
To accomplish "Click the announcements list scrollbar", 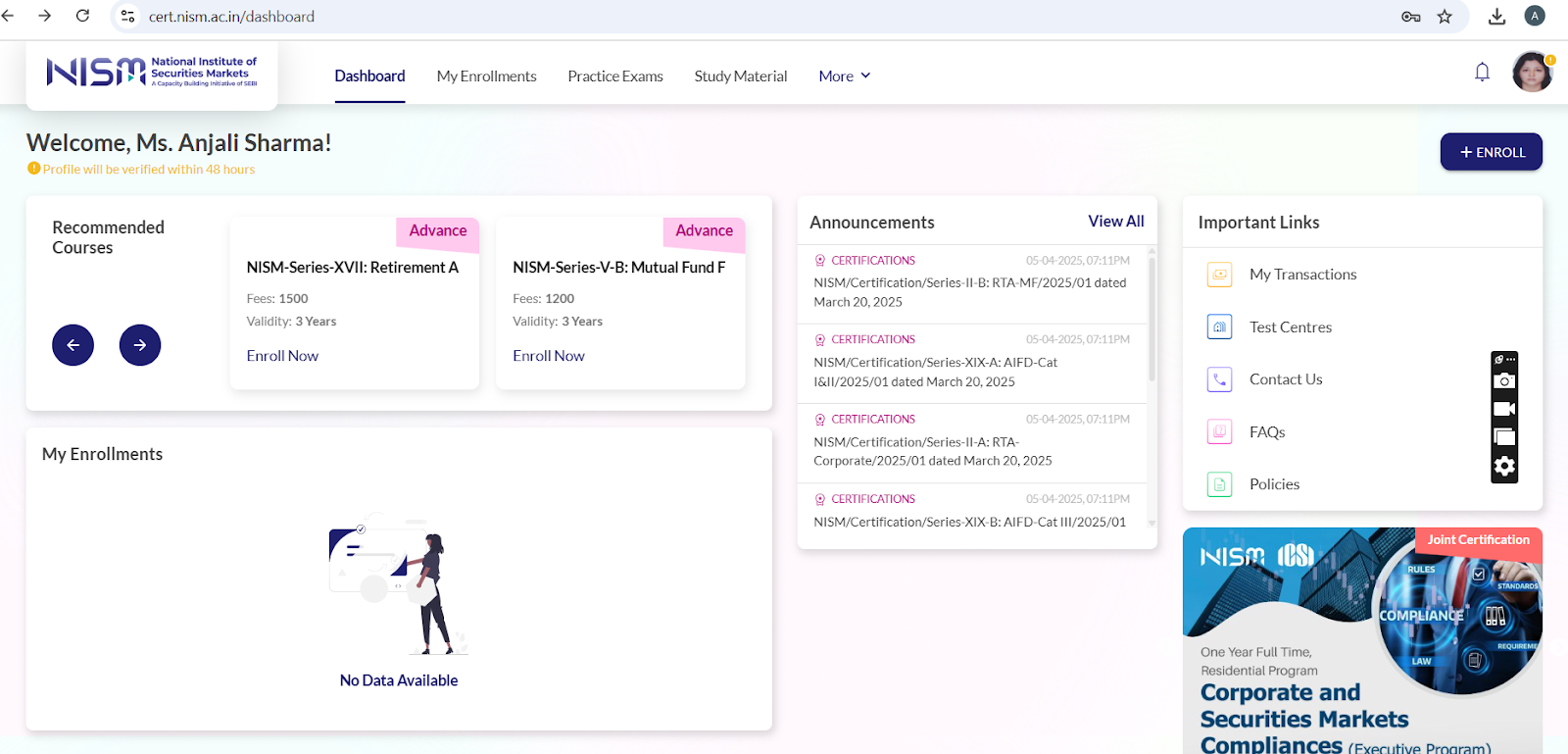I will [x=1151, y=319].
